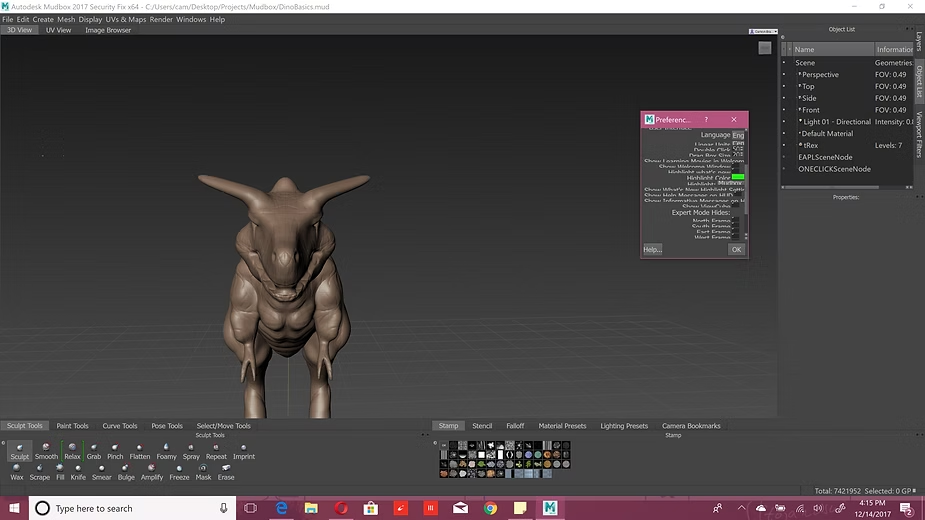925x520 pixels.
Task: Select the Sculpt tool
Action: point(19,452)
